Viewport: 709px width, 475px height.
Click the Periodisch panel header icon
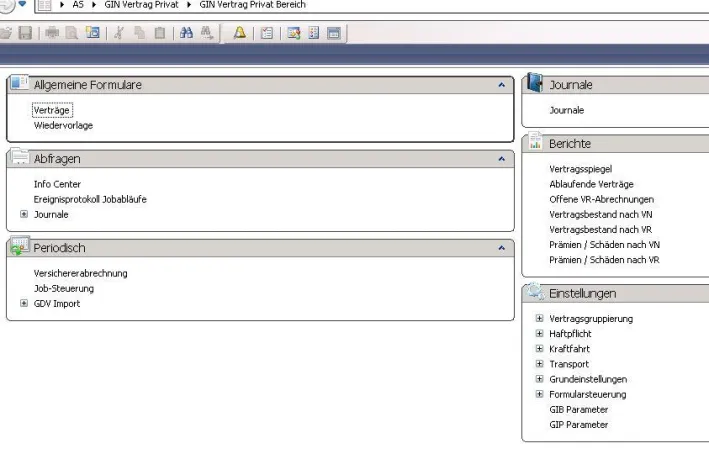(x=20, y=247)
